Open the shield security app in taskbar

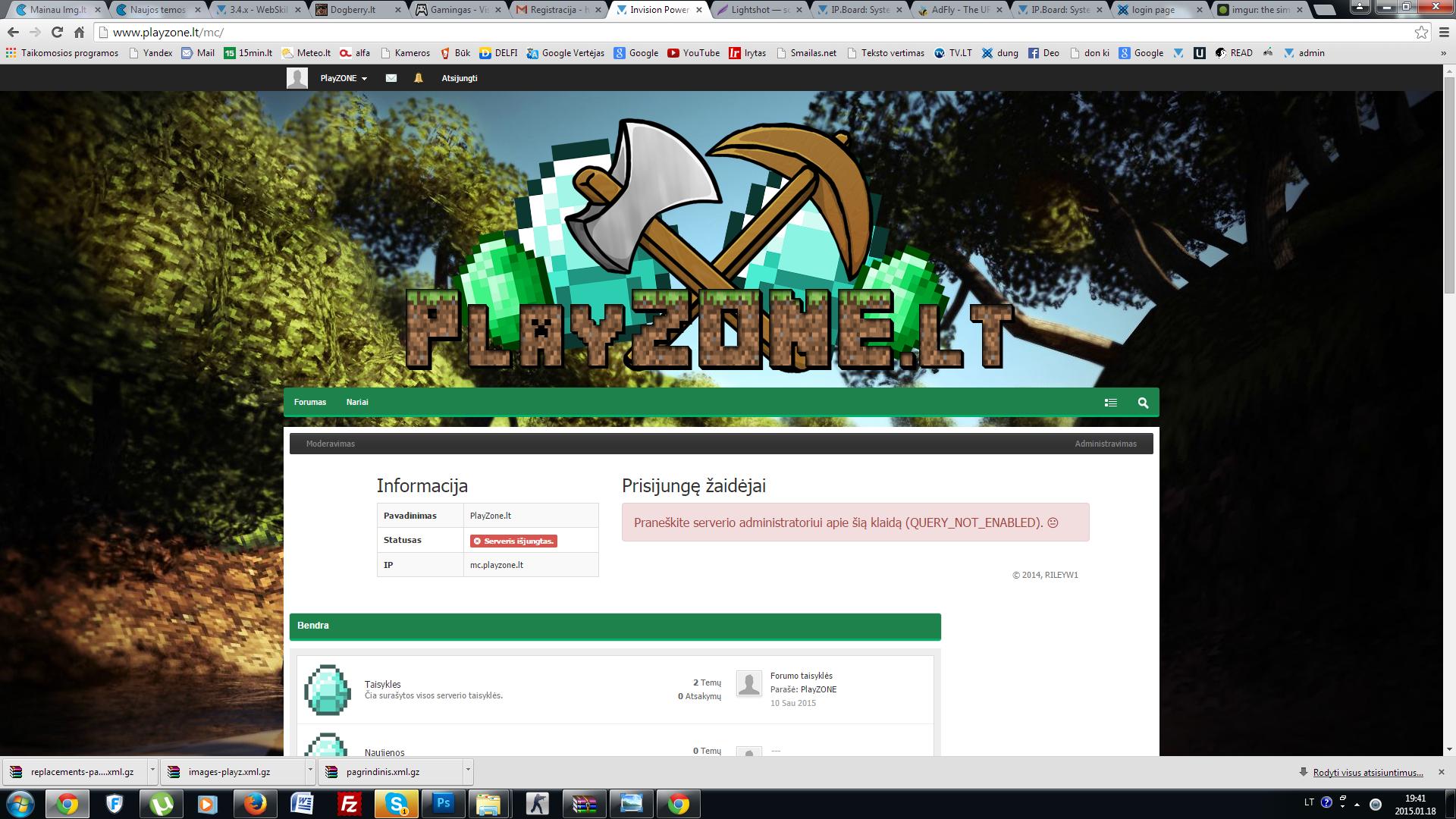click(114, 804)
